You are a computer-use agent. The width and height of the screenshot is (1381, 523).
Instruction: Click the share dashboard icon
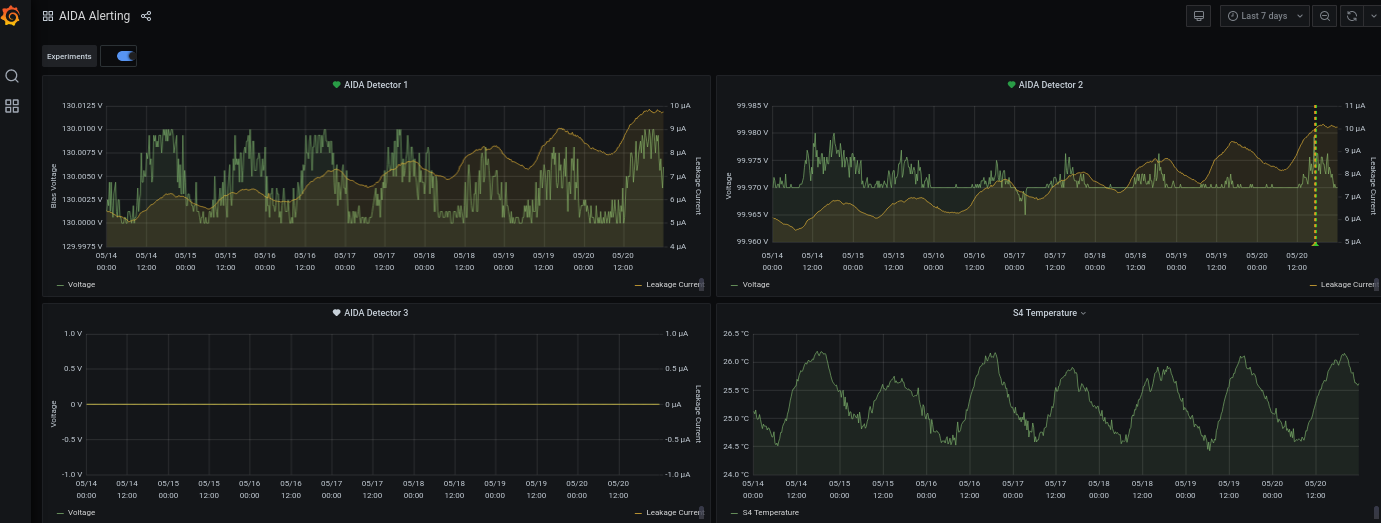[x=146, y=16]
